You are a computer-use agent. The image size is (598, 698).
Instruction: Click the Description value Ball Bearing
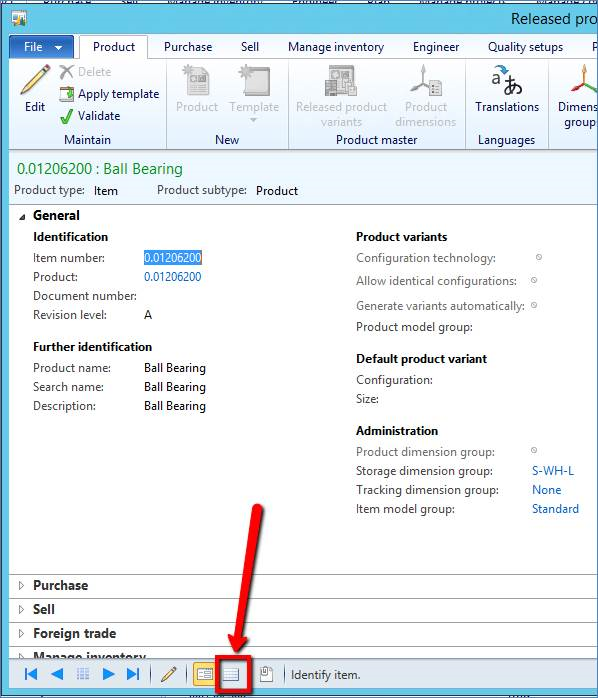[175, 406]
